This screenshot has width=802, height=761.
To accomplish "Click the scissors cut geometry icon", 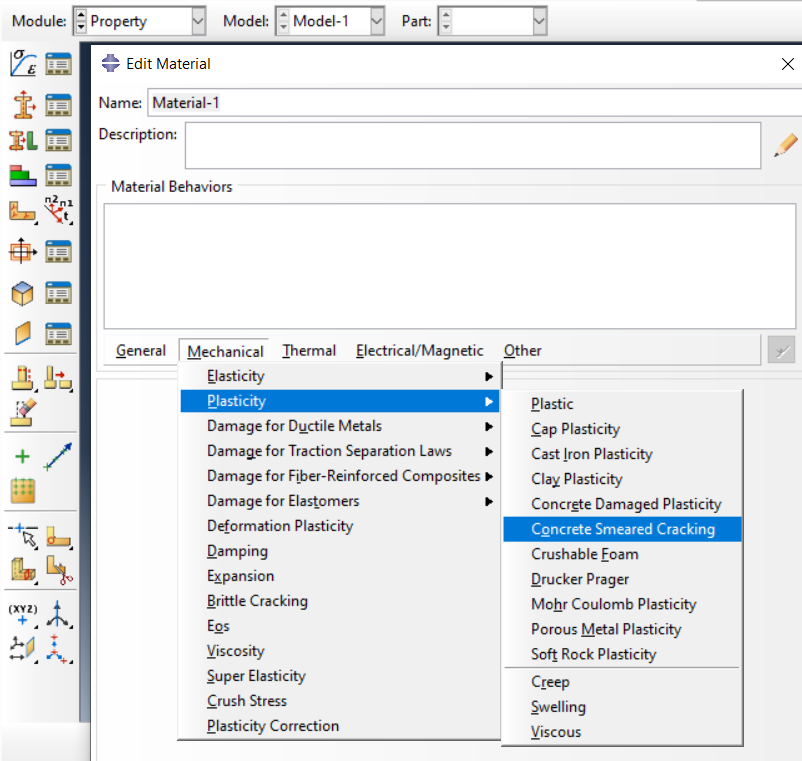I will click(x=59, y=570).
